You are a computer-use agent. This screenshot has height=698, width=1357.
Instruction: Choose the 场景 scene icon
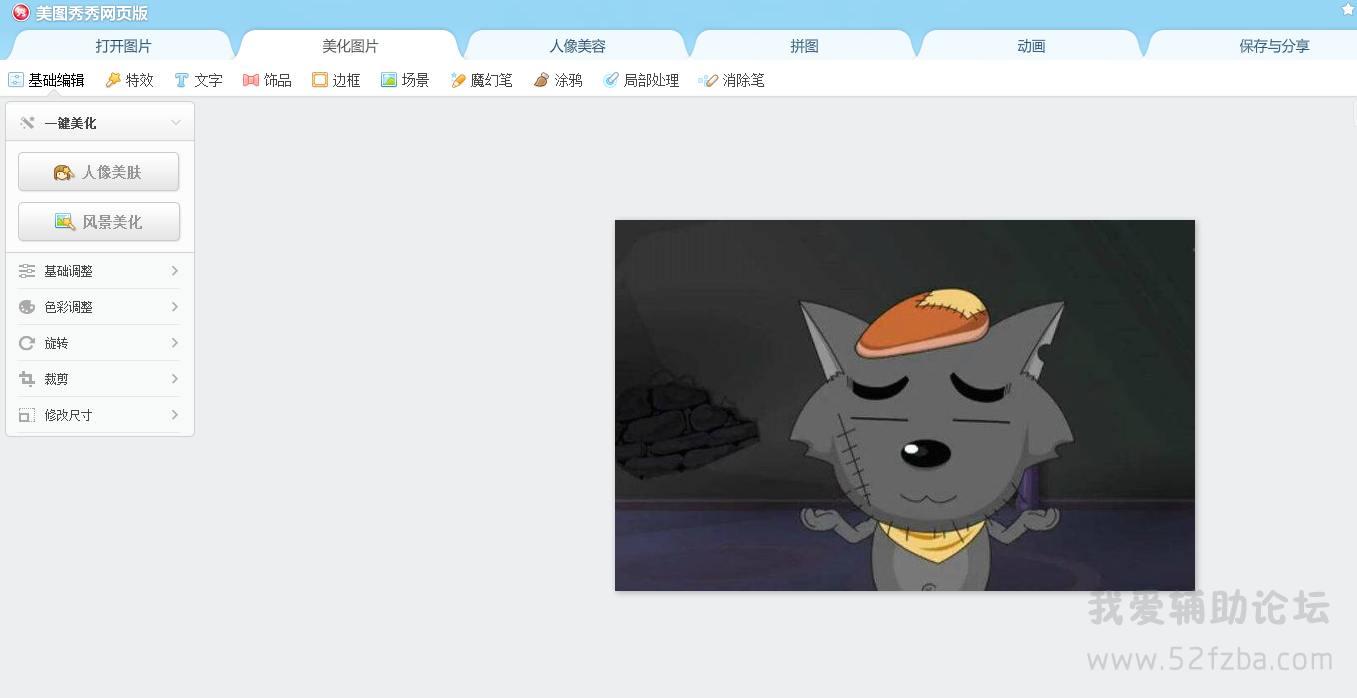coord(389,80)
